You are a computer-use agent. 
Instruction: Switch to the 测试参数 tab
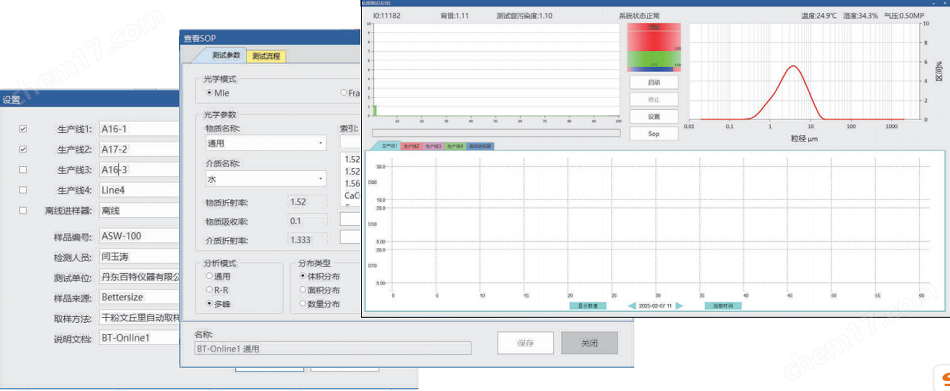pos(225,55)
